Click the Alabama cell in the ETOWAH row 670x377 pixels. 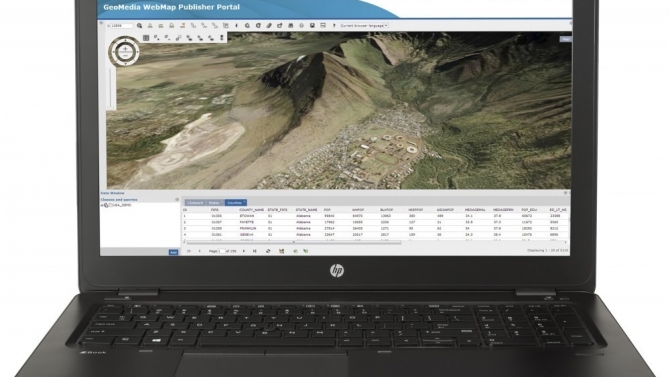[x=303, y=216]
